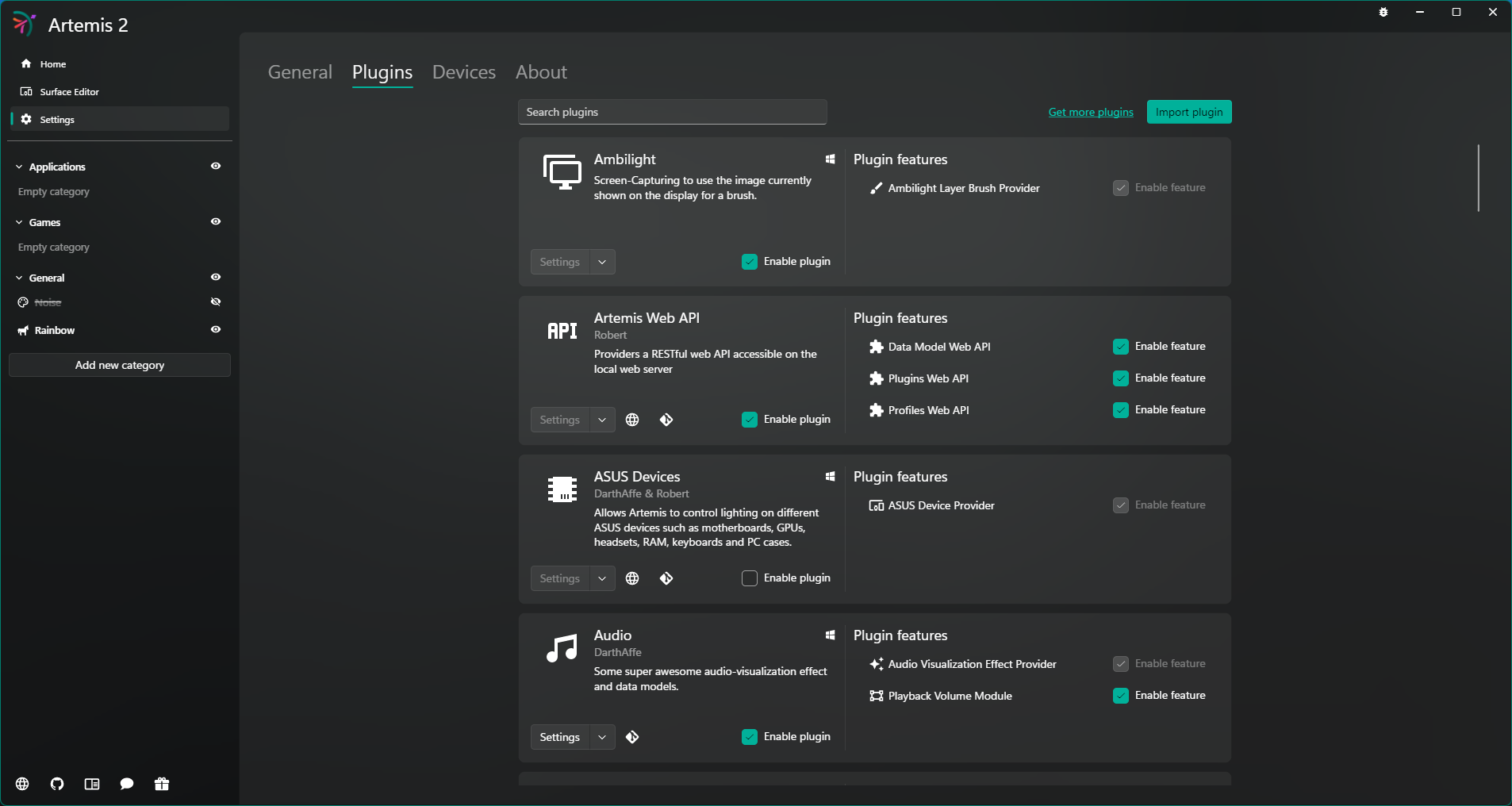1512x806 pixels.
Task: Suspend the Rainbow profile eye icon
Action: pyautogui.click(x=216, y=329)
